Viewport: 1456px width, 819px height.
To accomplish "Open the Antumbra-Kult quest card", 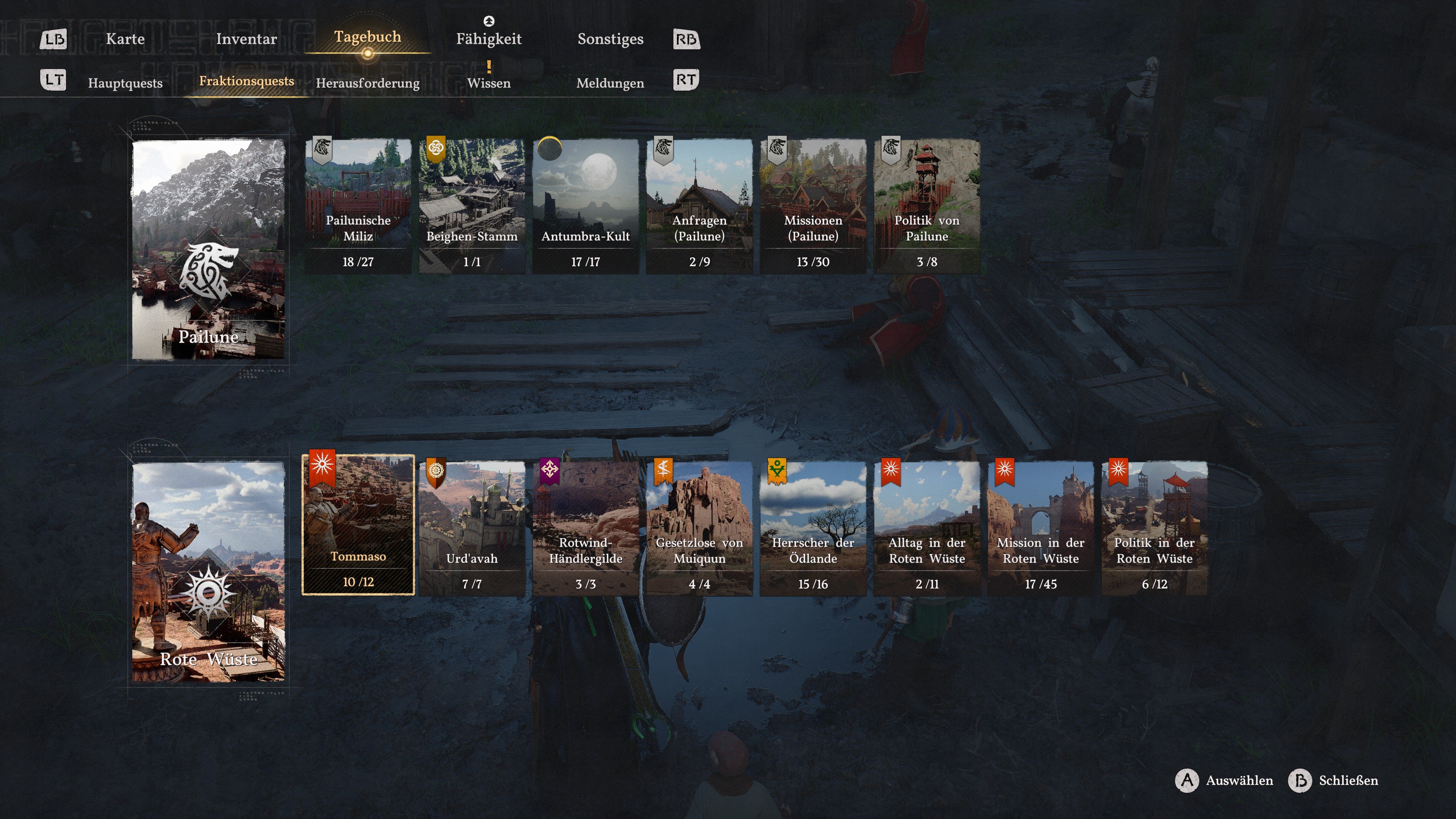I will pos(585,207).
